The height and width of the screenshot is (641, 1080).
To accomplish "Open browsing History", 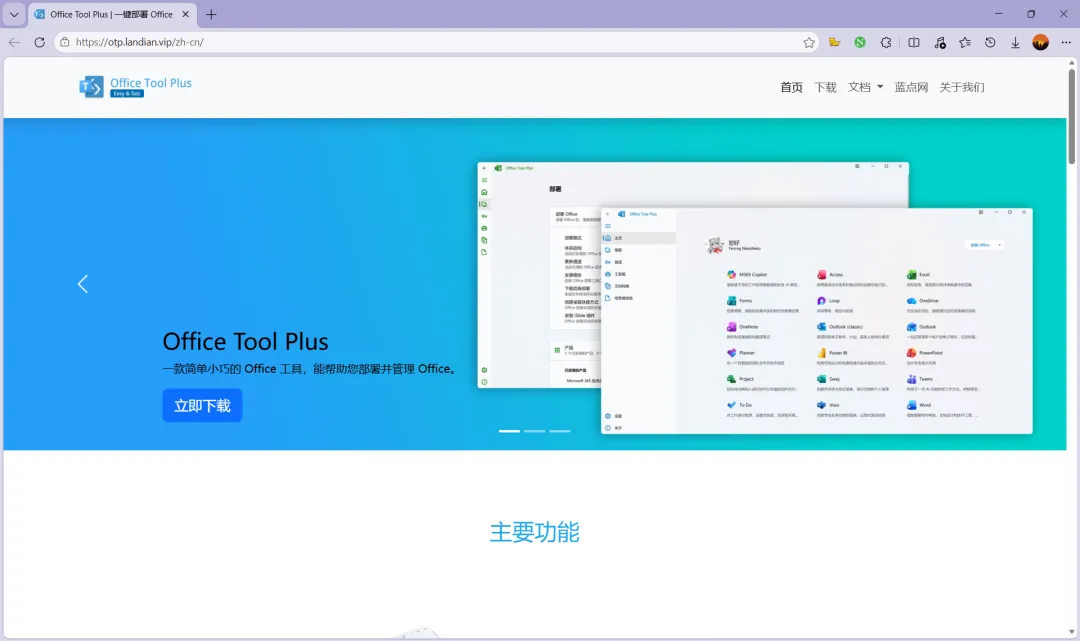I will point(990,43).
